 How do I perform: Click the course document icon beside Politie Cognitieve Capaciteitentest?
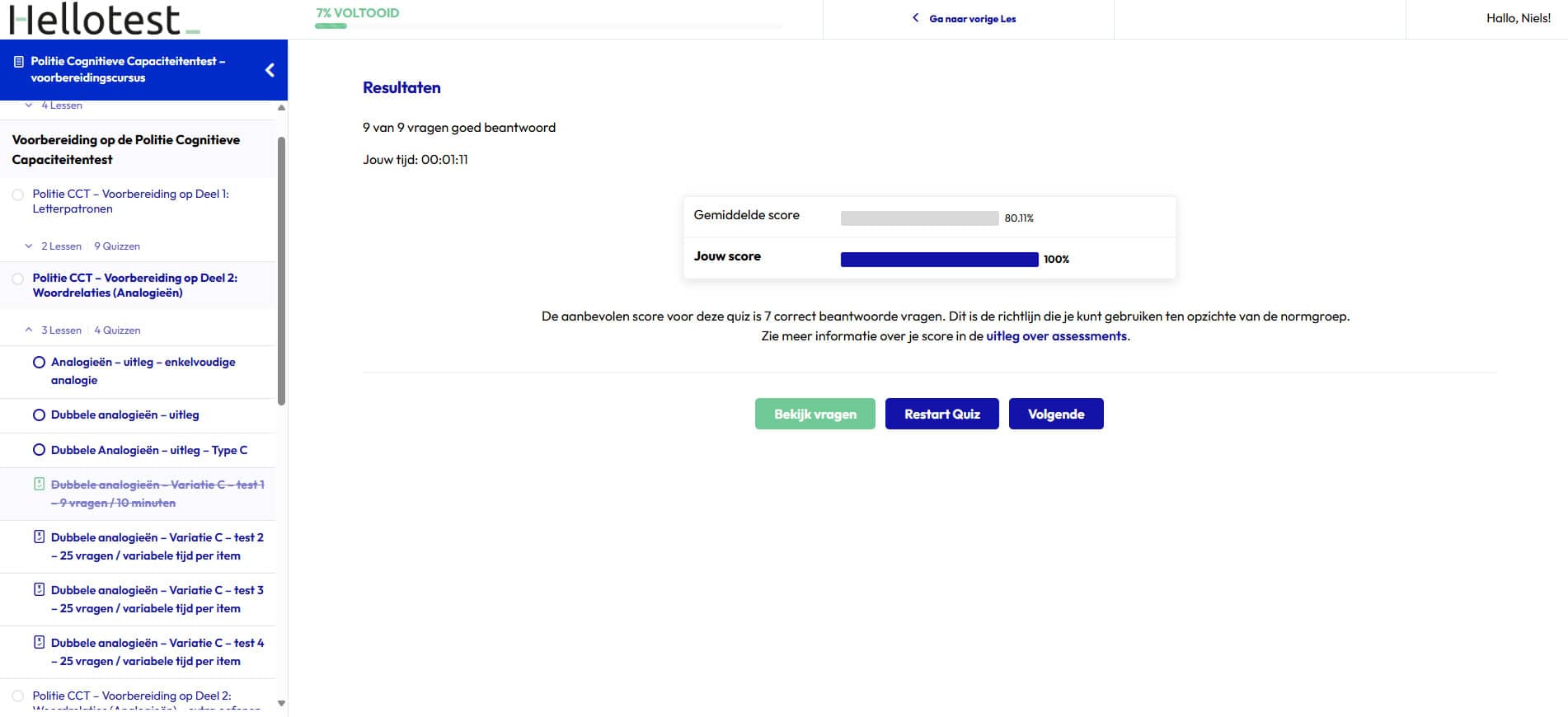19,62
